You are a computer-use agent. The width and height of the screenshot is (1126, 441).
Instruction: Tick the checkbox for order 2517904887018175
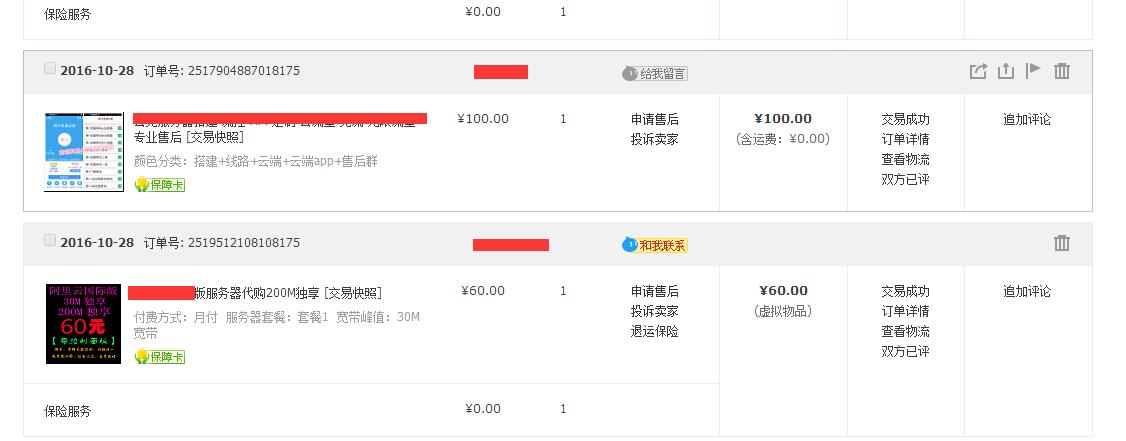(x=50, y=68)
